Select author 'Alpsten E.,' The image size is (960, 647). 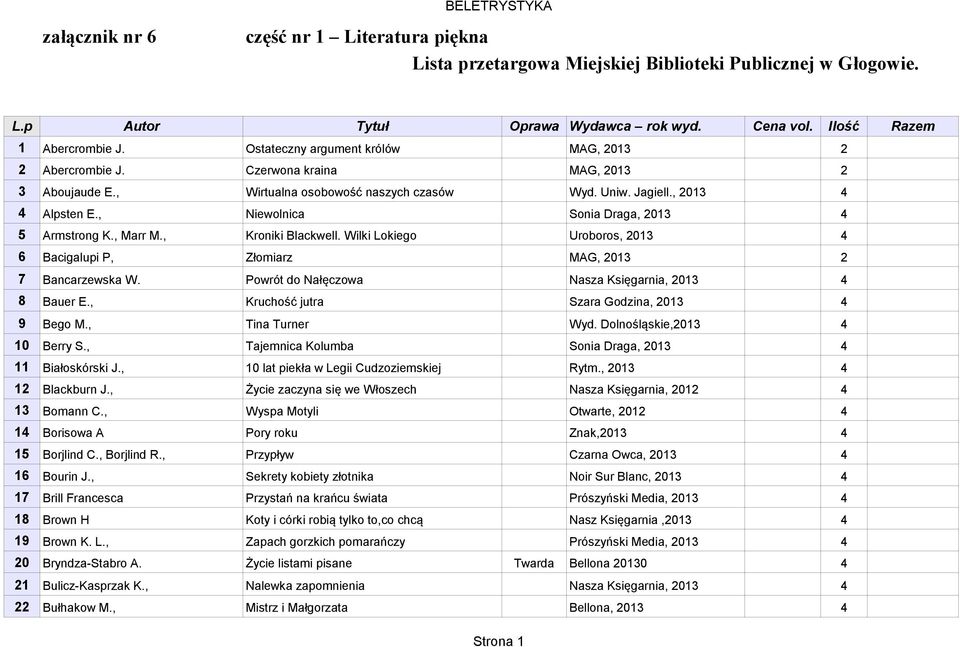pos(72,214)
